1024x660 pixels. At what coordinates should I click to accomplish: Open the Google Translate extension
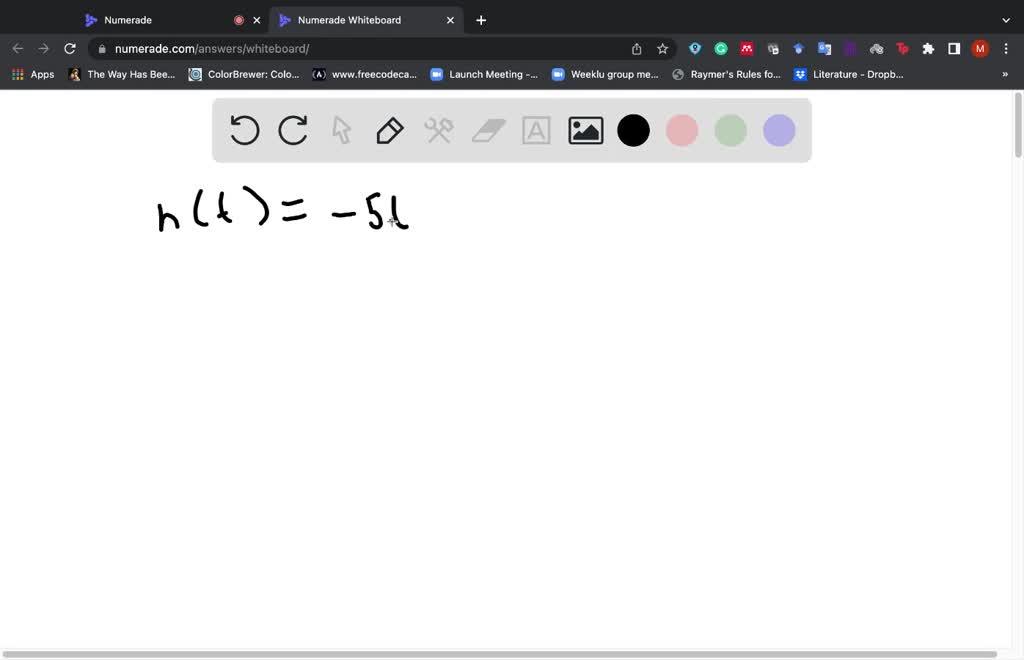(x=824, y=49)
